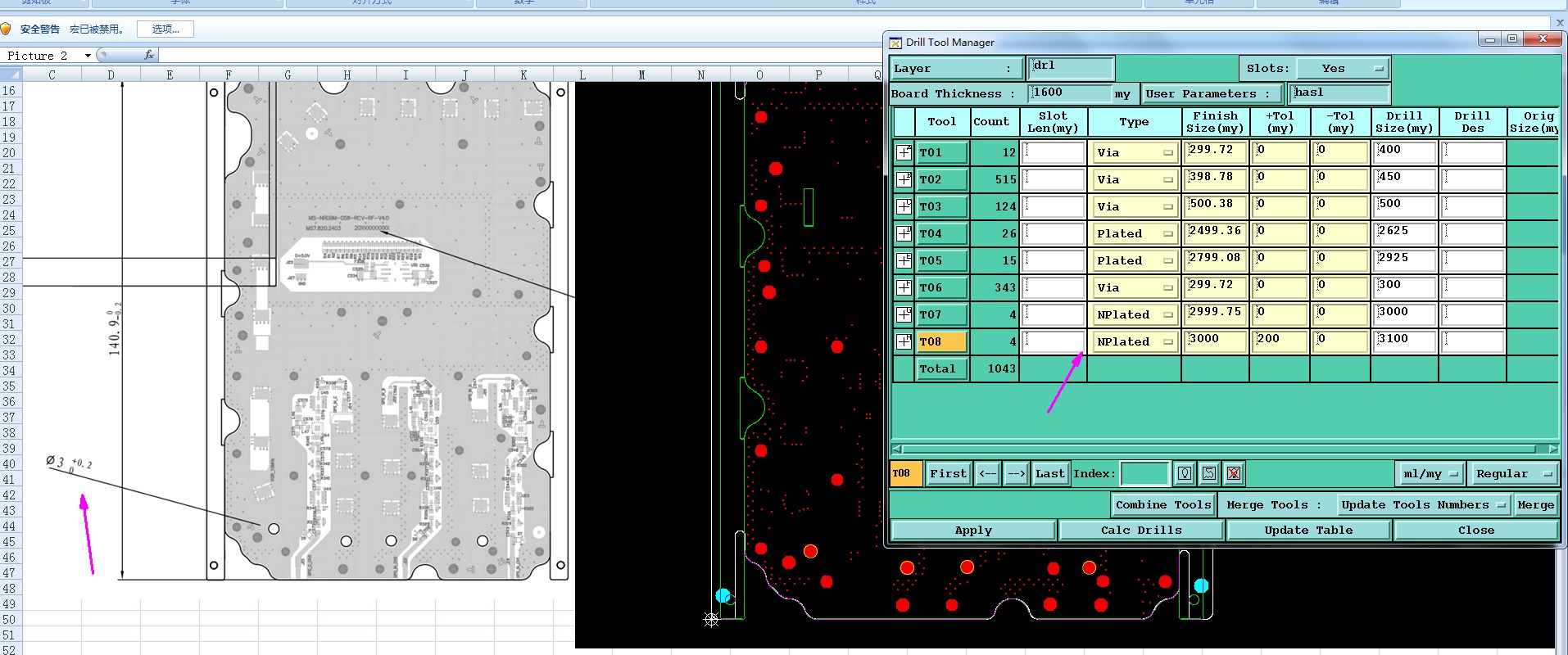Open the Name Box dropdown arrow
Image resolution: width=1568 pixels, height=655 pixels.
[x=87, y=56]
